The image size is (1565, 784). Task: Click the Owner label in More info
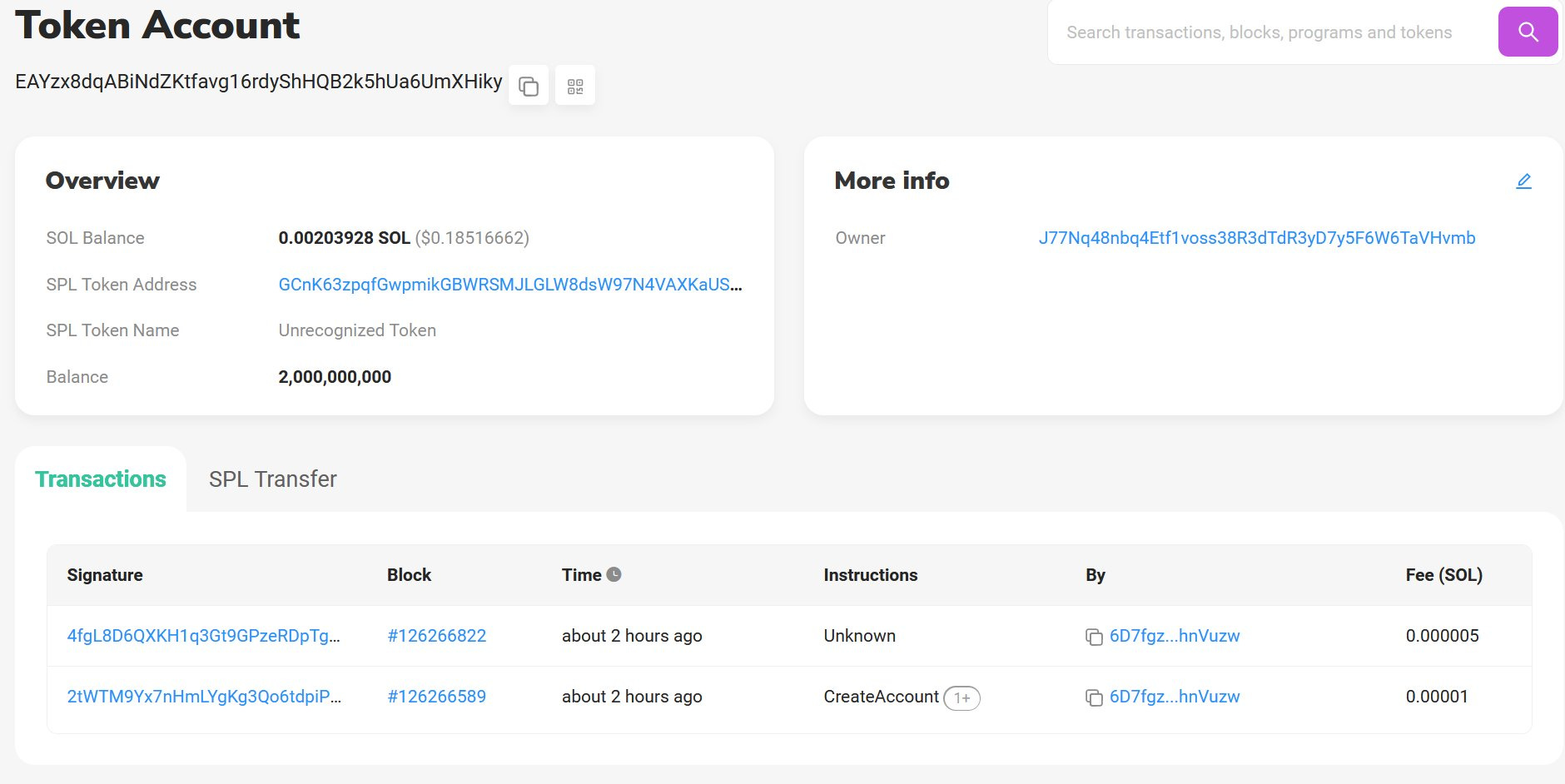(860, 238)
